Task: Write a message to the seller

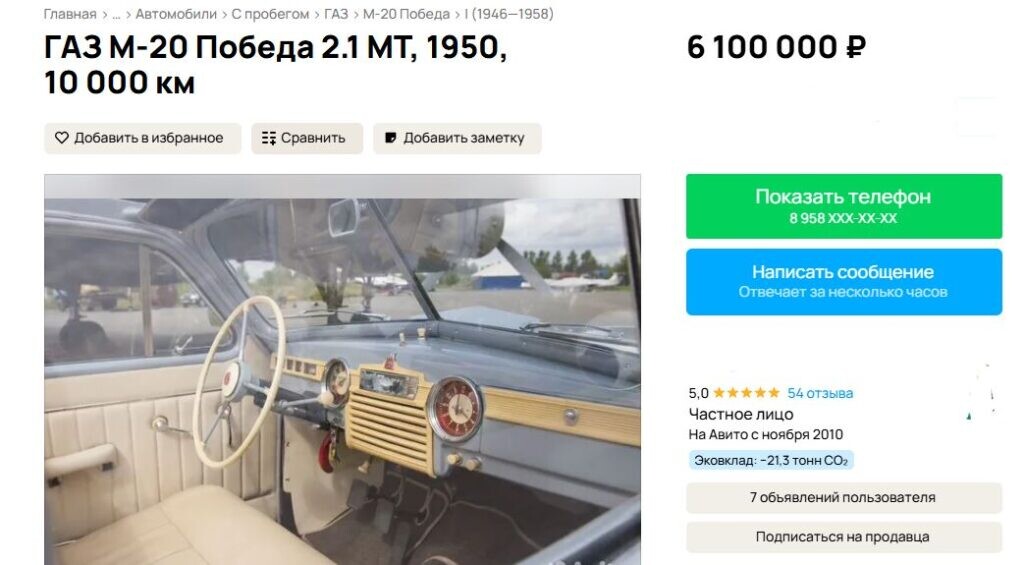Action: (x=844, y=282)
